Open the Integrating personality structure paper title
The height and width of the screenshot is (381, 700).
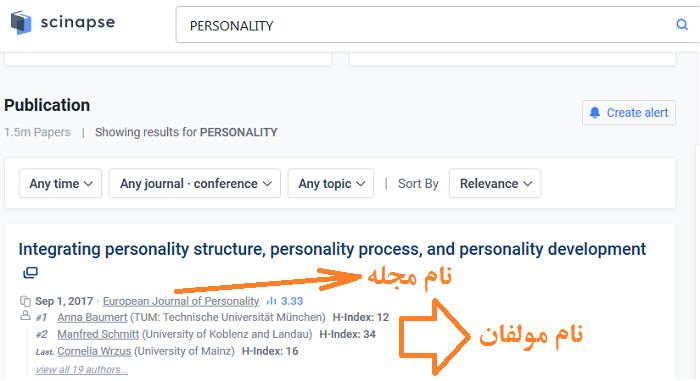[x=332, y=249]
